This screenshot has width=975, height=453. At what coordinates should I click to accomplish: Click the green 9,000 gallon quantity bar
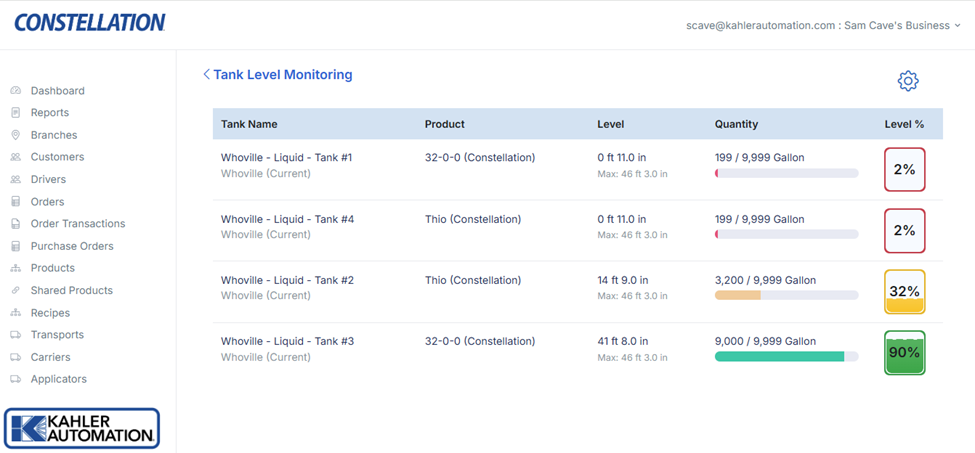click(x=779, y=357)
